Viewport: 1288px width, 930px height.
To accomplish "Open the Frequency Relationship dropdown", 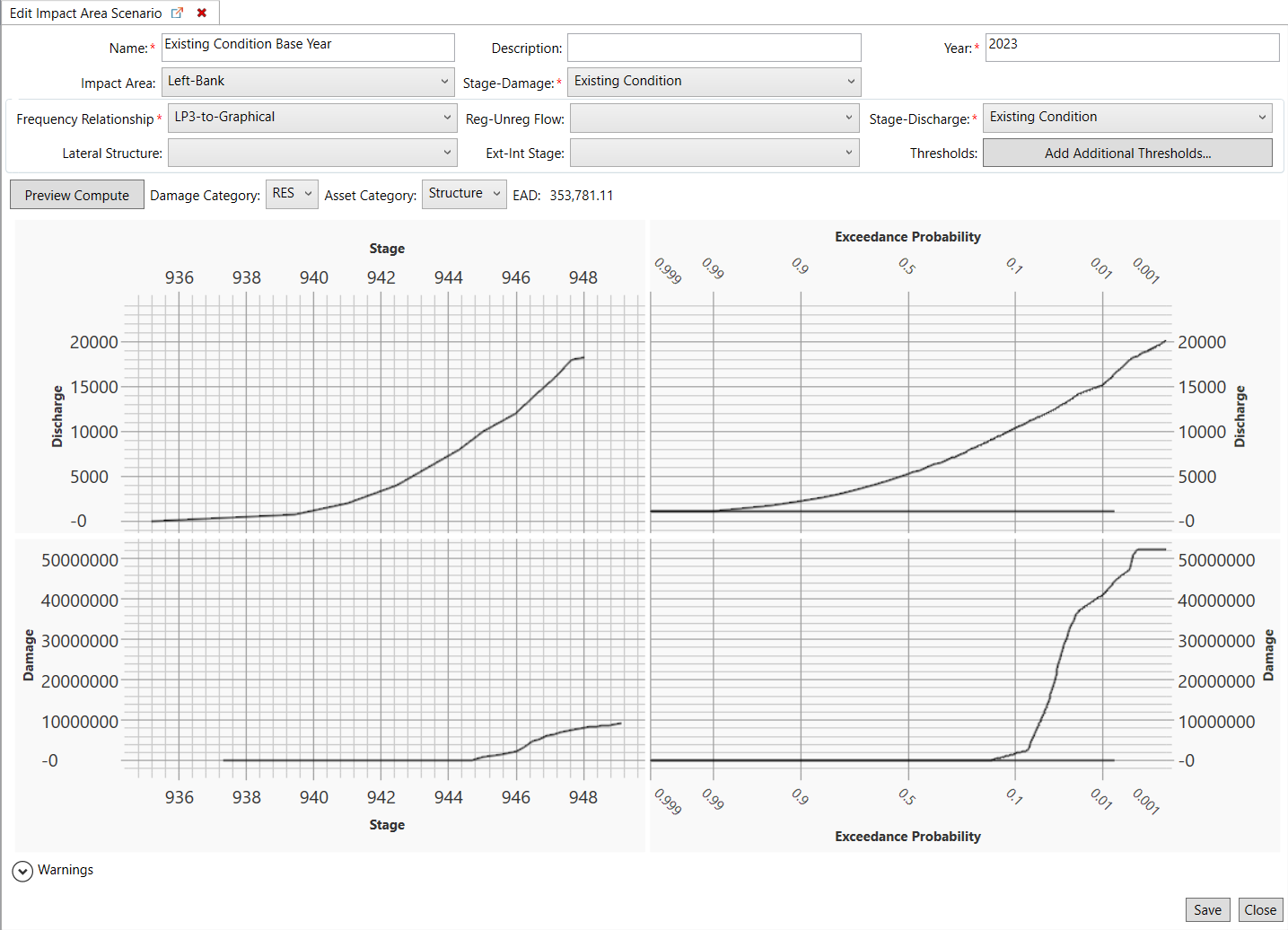I will 312,118.
